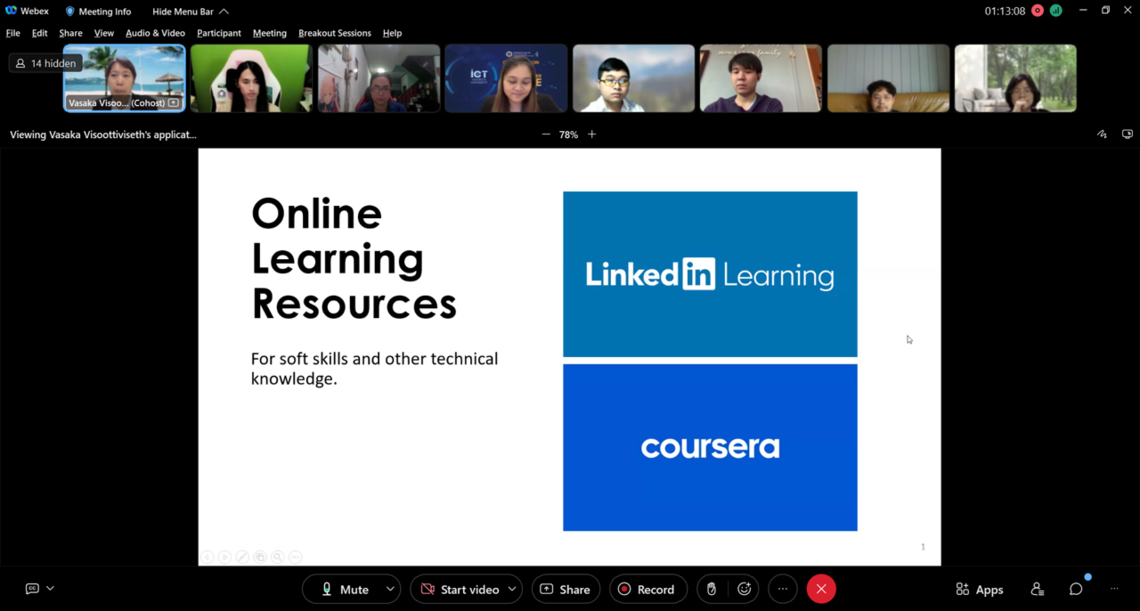This screenshot has width=1140, height=611.
Task: Expand caption options chevron
Action: (x=51, y=589)
